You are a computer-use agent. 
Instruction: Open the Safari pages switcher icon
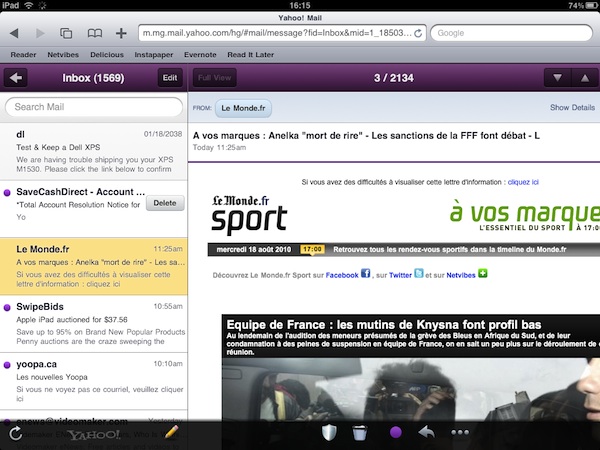(x=66, y=33)
